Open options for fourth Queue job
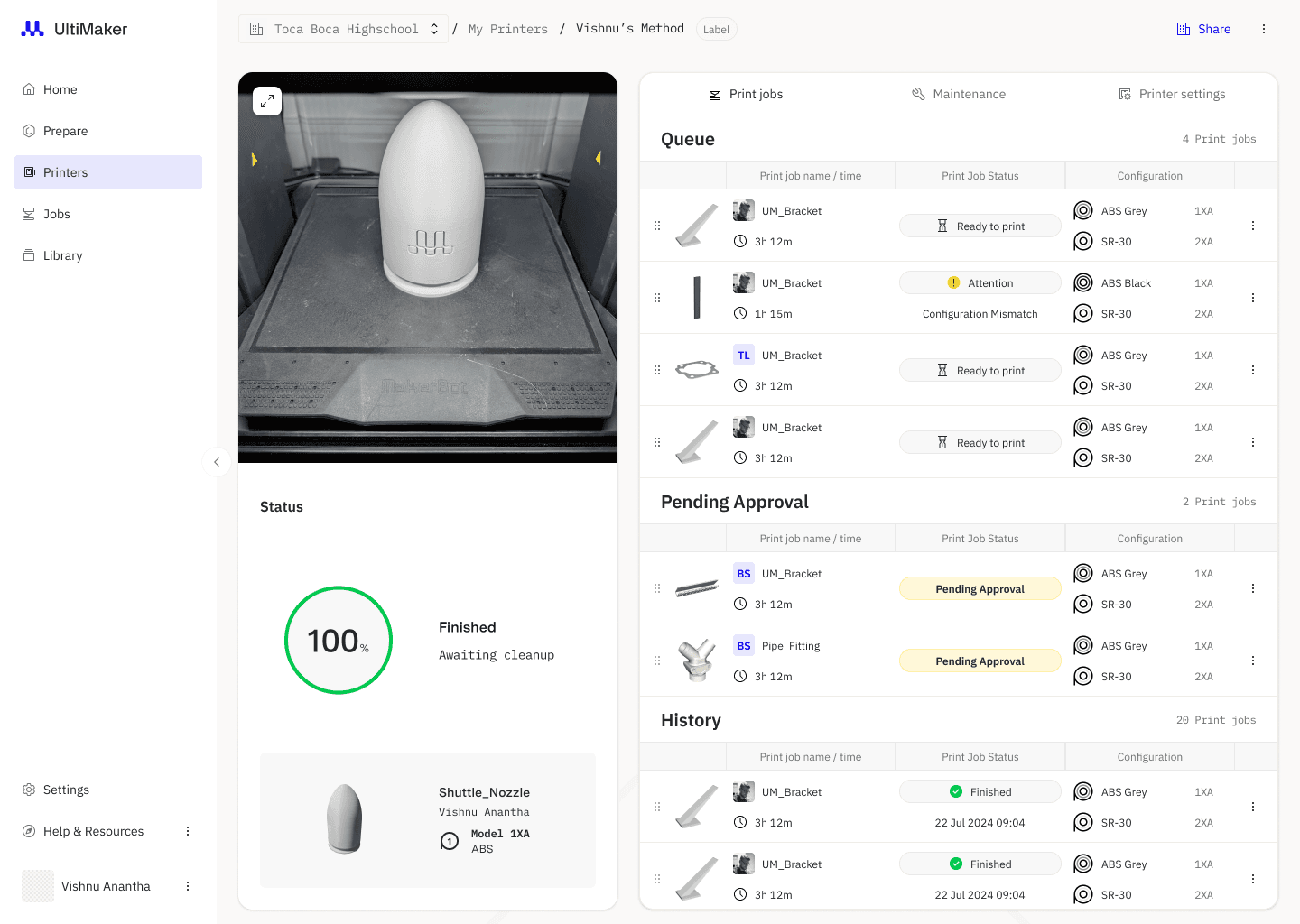 (1253, 442)
